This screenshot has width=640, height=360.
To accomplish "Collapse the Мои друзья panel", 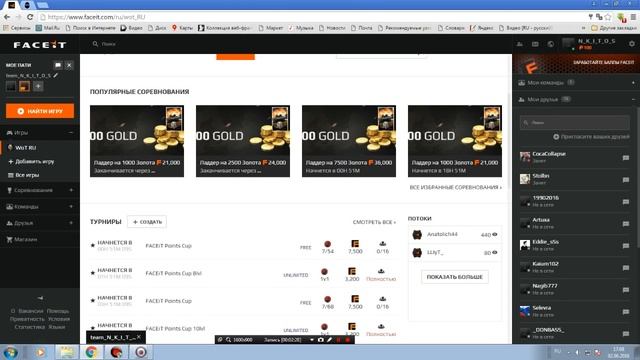I will (633, 99).
